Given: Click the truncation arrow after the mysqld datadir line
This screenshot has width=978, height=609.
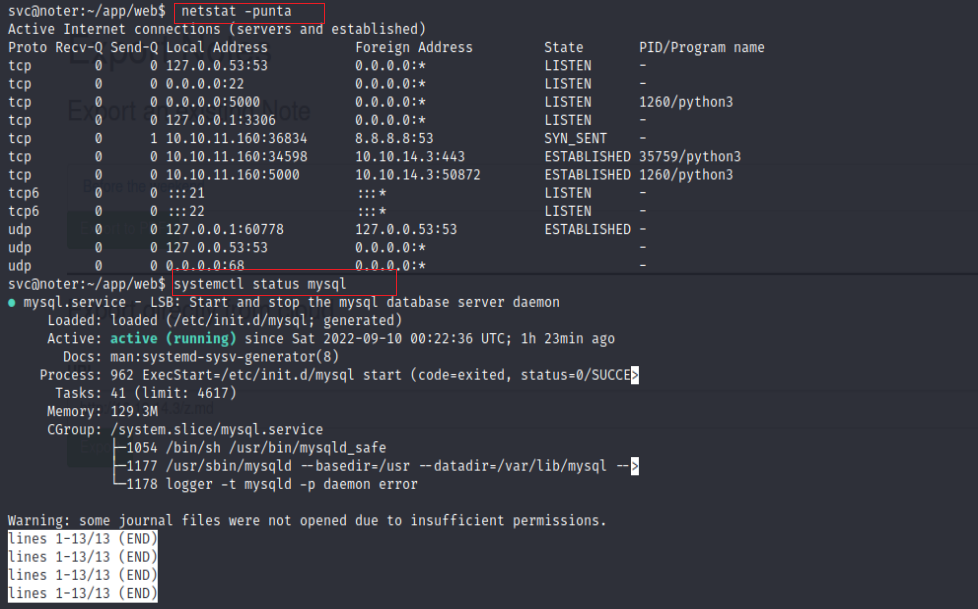Looking at the screenshot, I should (635, 466).
